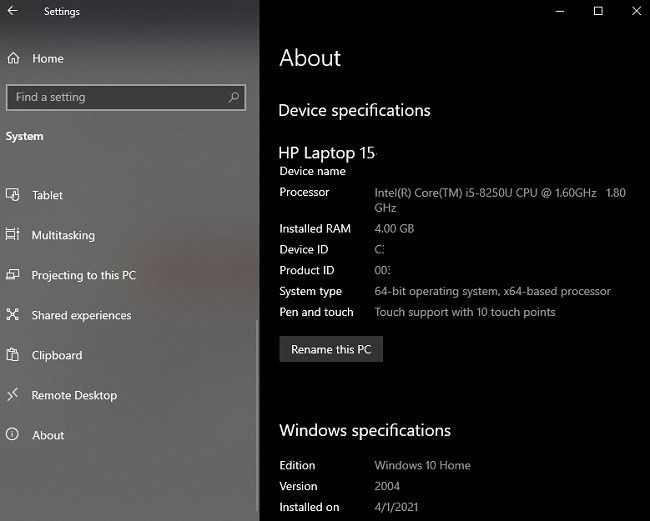This screenshot has width=650, height=521.
Task: Click the About info icon
Action: coord(12,434)
